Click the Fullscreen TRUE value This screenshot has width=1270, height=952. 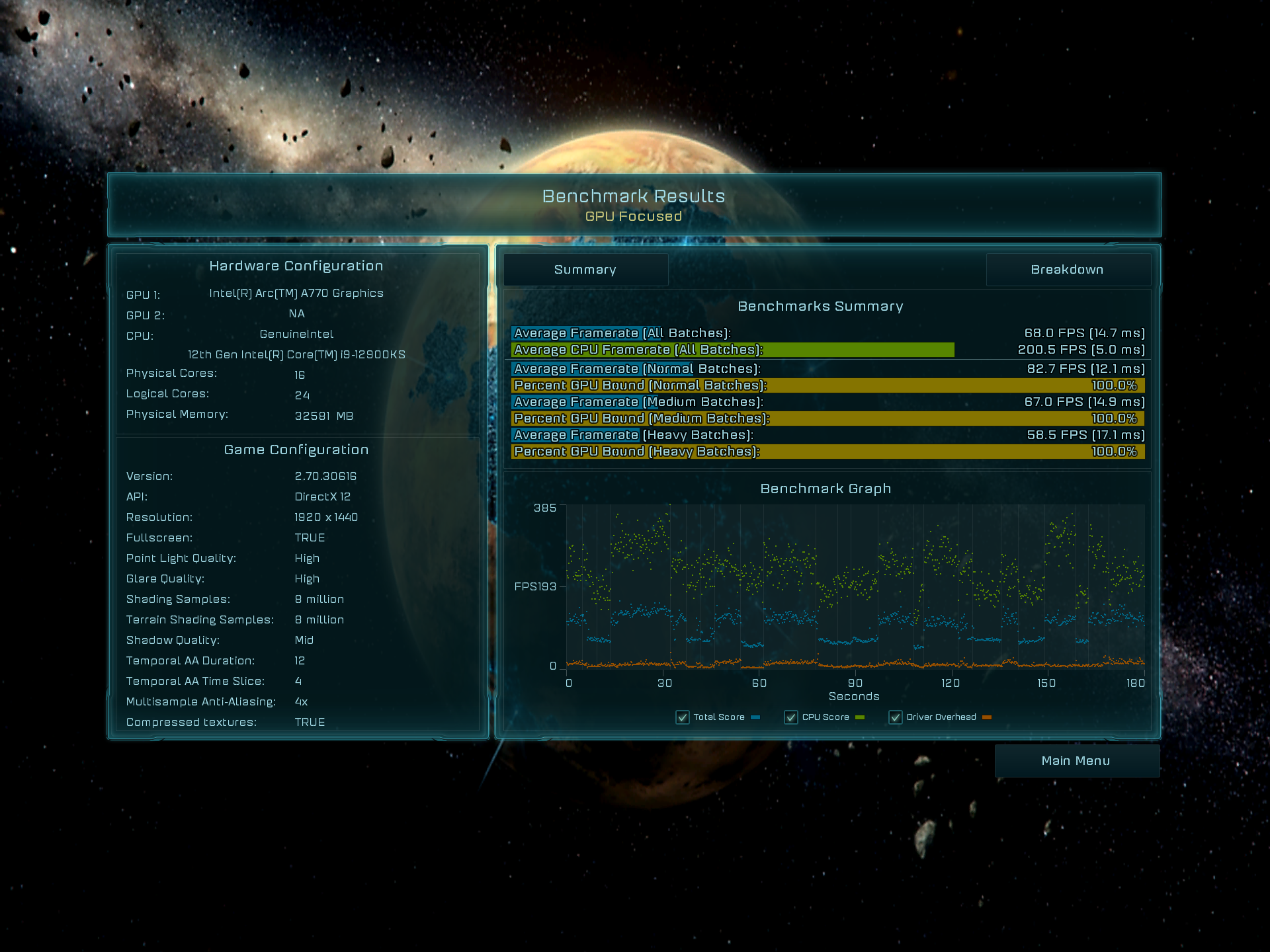click(310, 537)
